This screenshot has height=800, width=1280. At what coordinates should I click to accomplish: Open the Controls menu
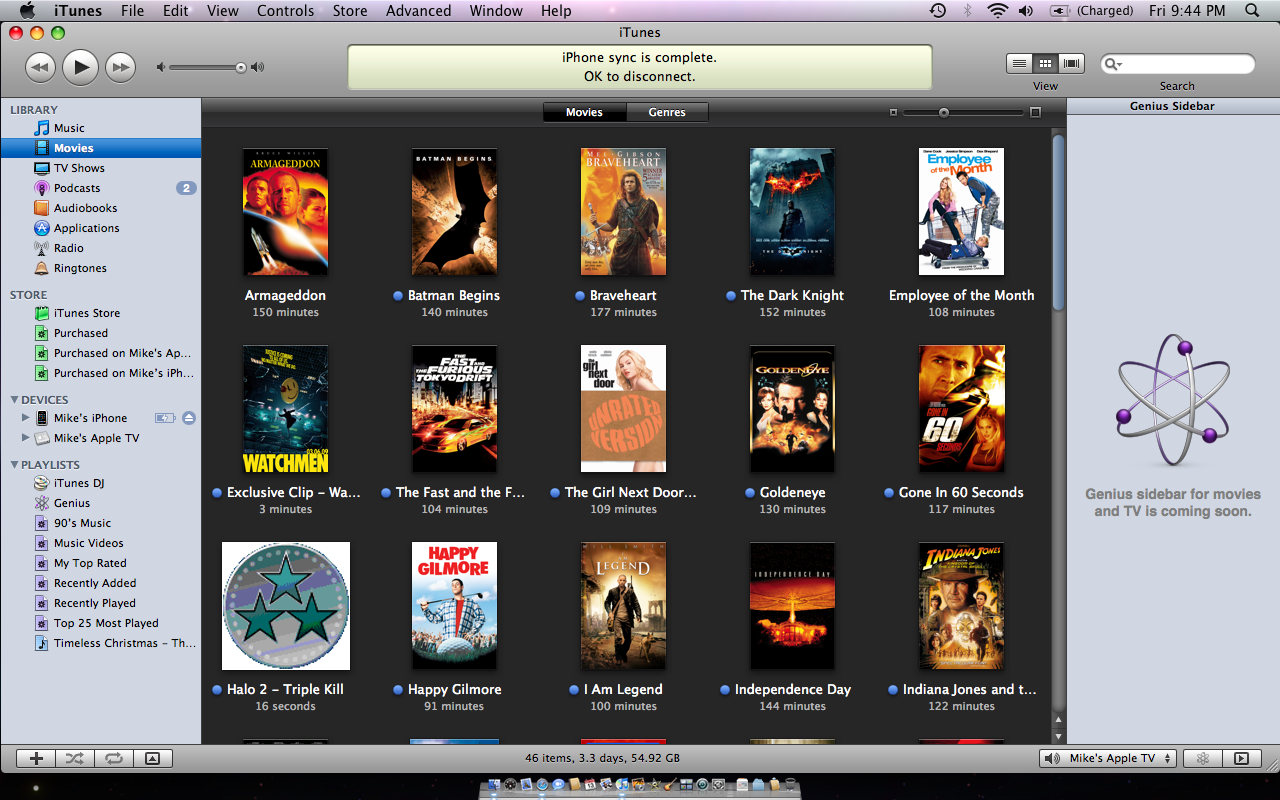(285, 11)
